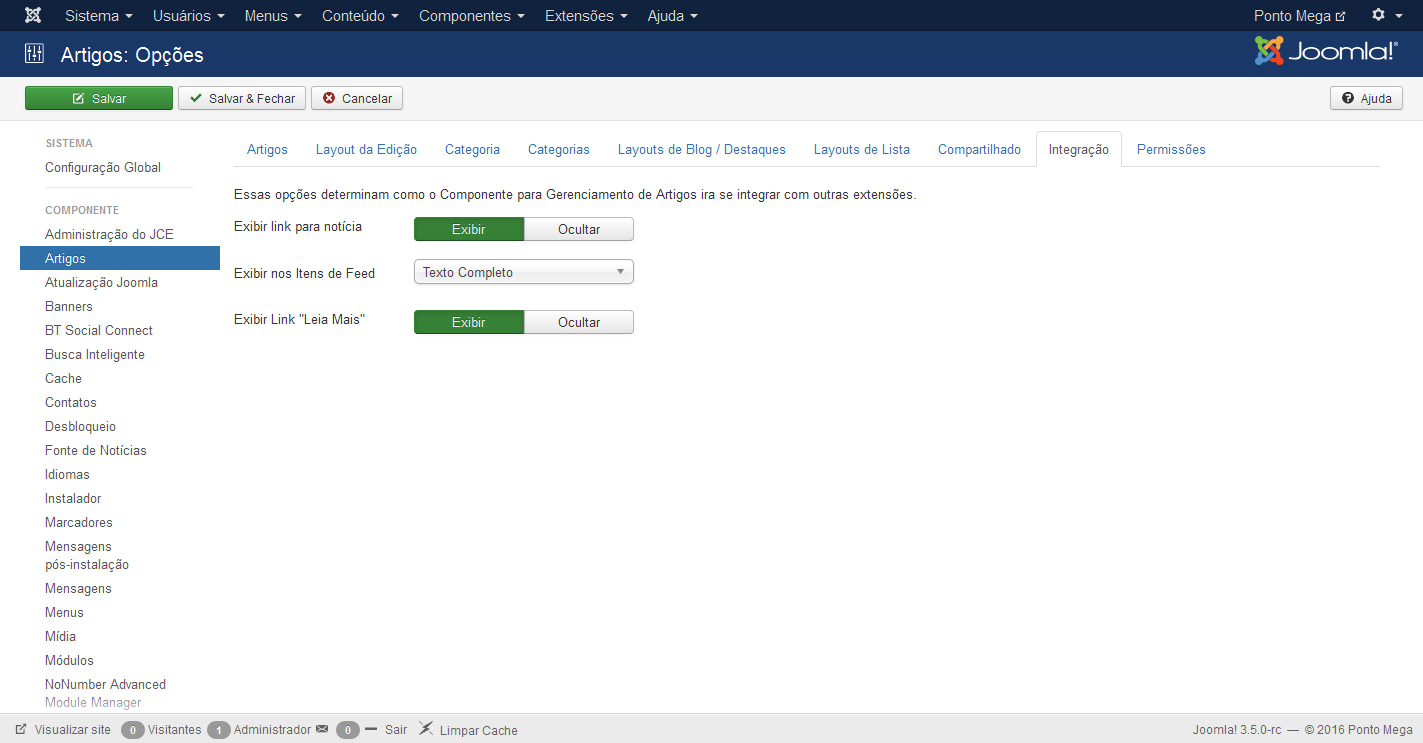
Task: Click the external link icon beside Ponto Mega
Action: [1341, 15]
